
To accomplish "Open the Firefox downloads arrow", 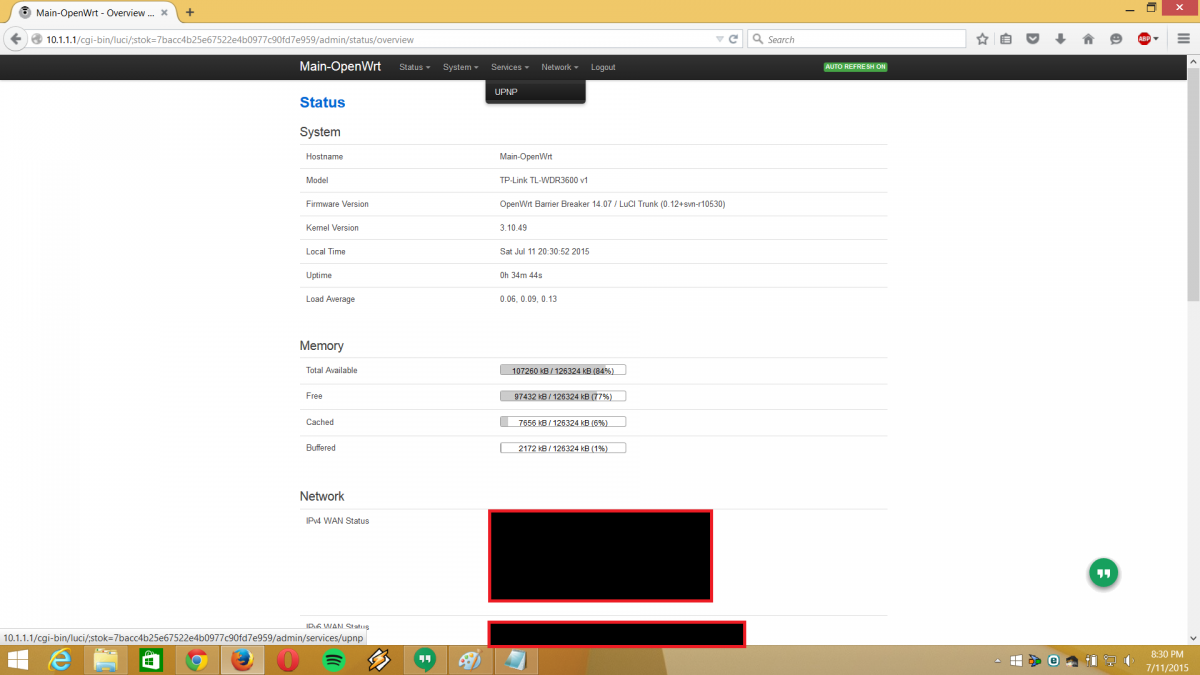I will [x=1060, y=39].
